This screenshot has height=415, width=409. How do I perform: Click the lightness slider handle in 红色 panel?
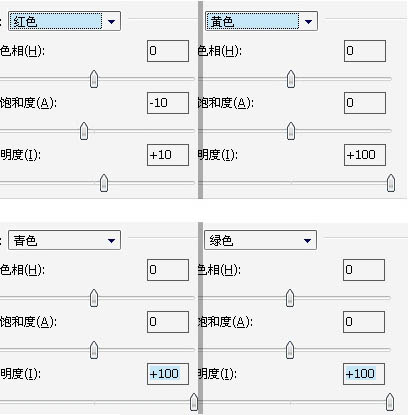104,183
